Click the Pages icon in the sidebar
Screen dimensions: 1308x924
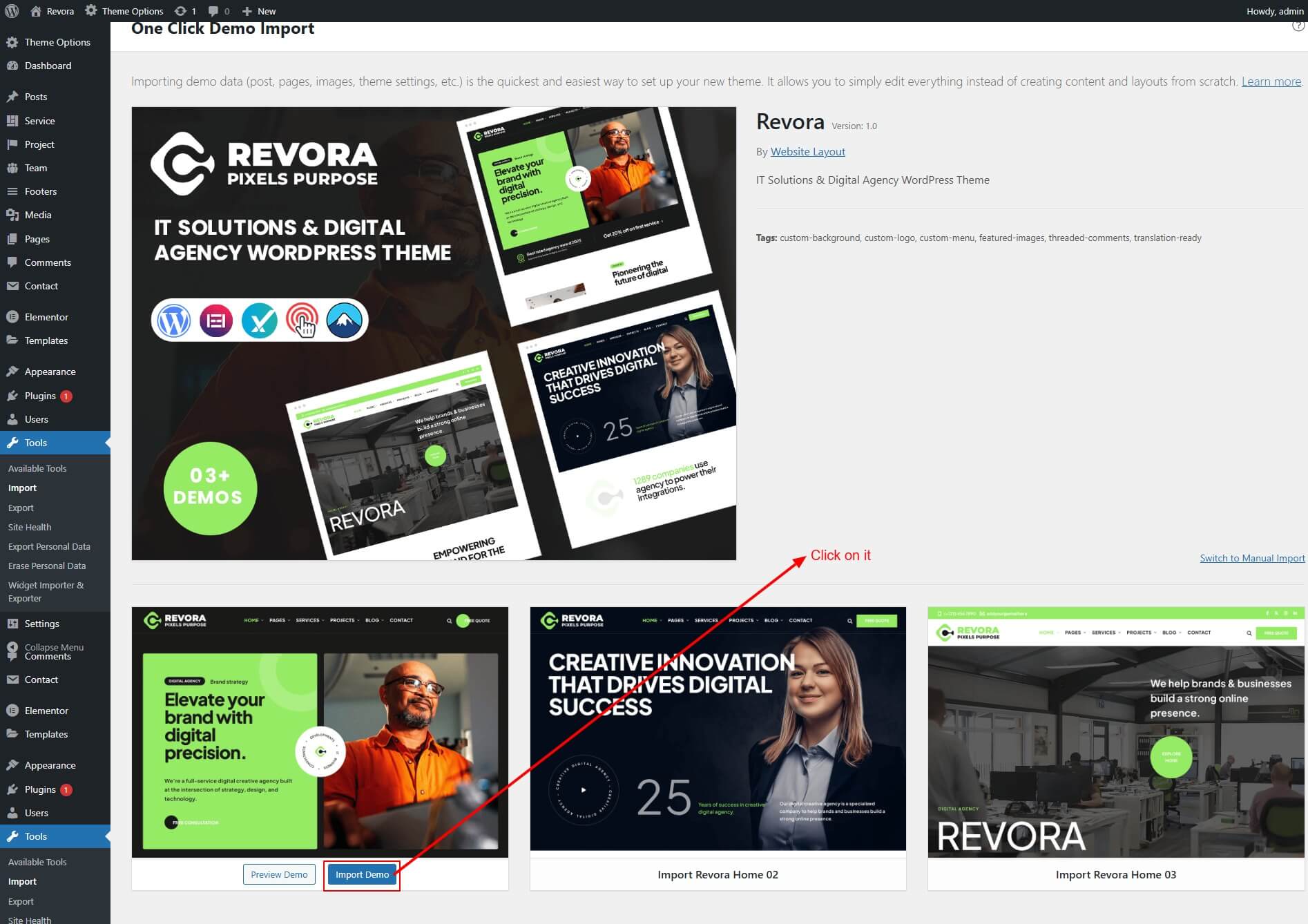click(12, 239)
